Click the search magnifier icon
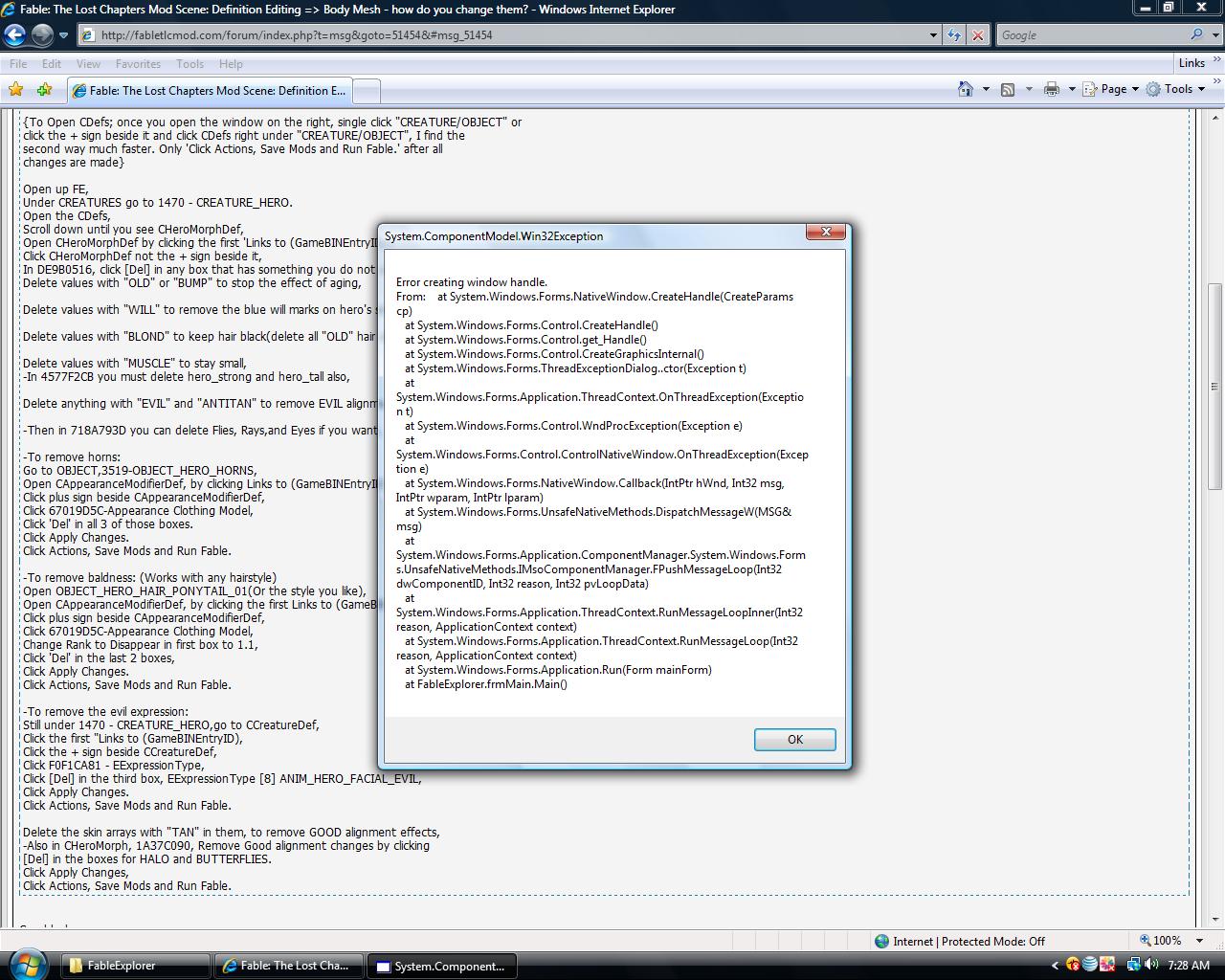 (x=1196, y=35)
